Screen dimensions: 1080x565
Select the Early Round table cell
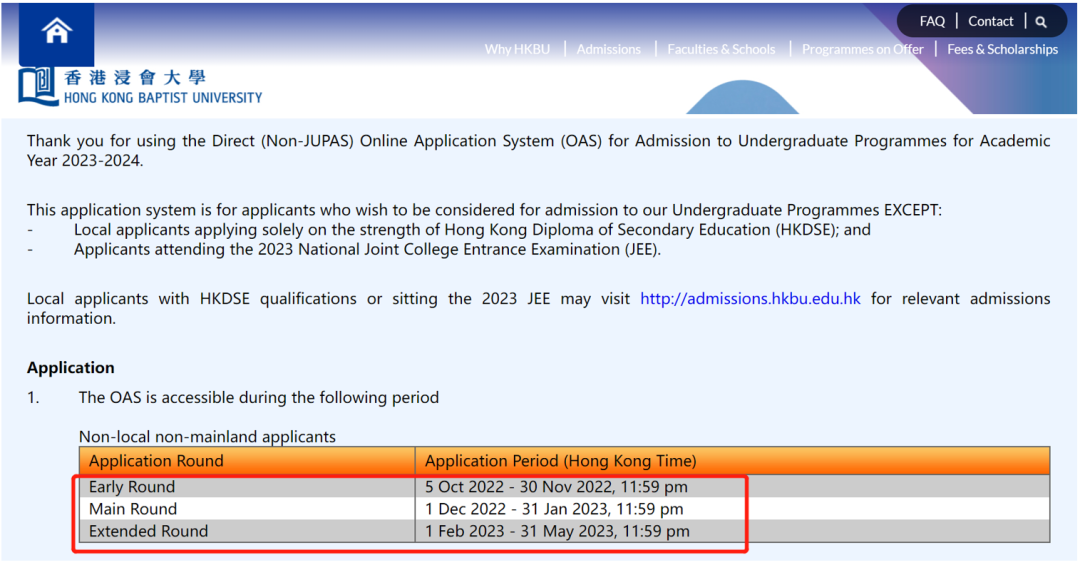pyautogui.click(x=132, y=487)
